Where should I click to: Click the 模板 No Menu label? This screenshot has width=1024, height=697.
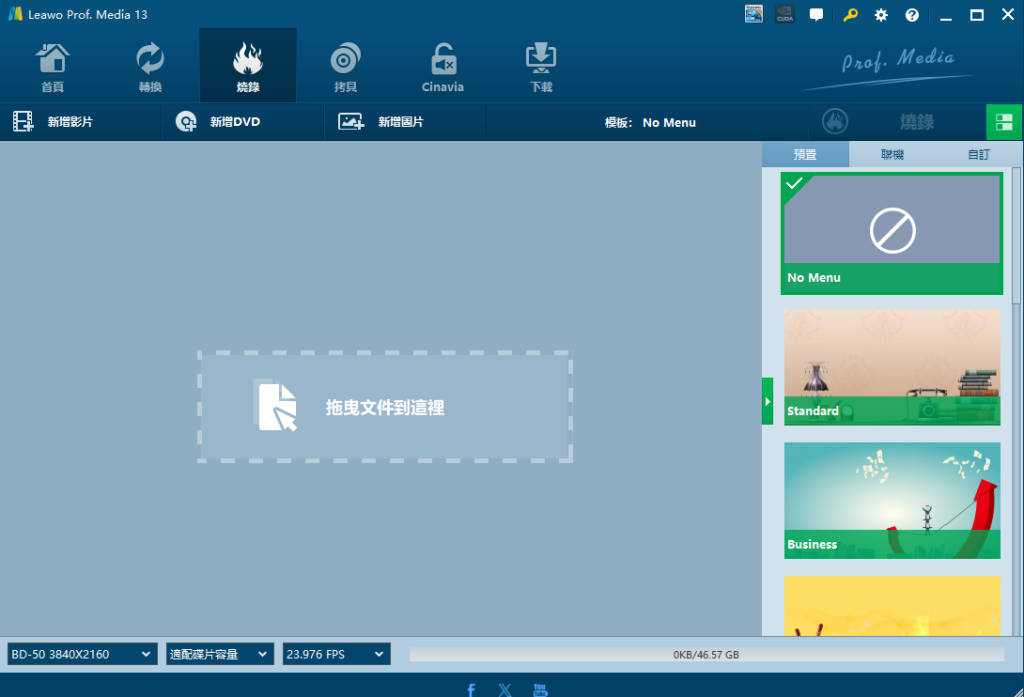click(650, 123)
